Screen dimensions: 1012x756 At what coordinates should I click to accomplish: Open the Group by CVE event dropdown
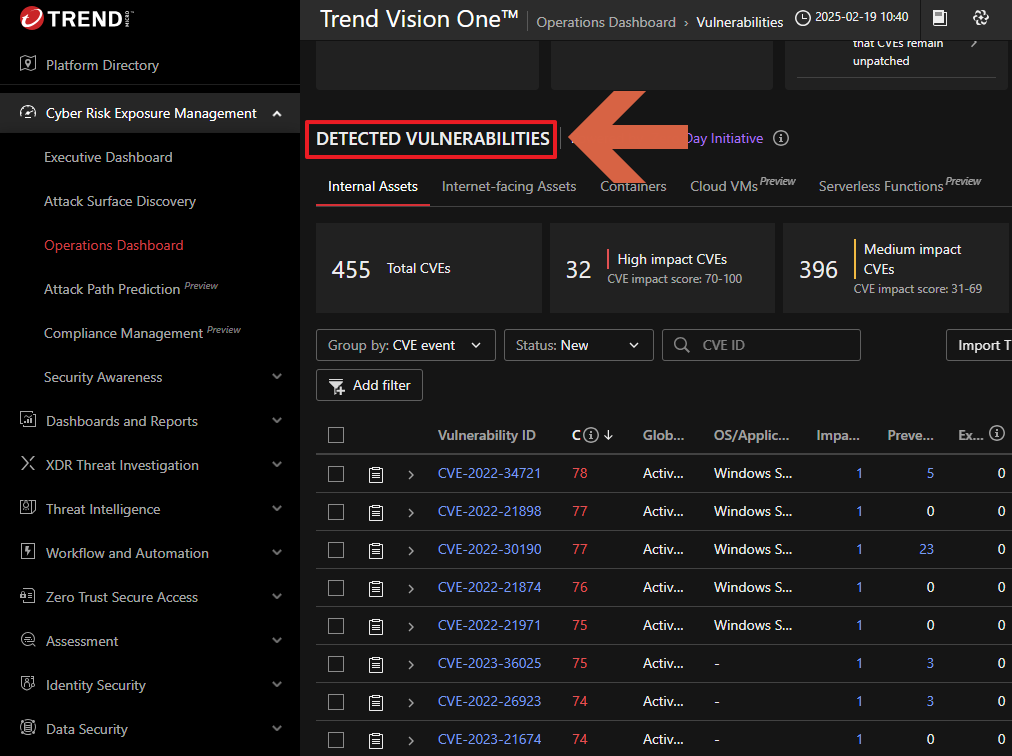405,345
